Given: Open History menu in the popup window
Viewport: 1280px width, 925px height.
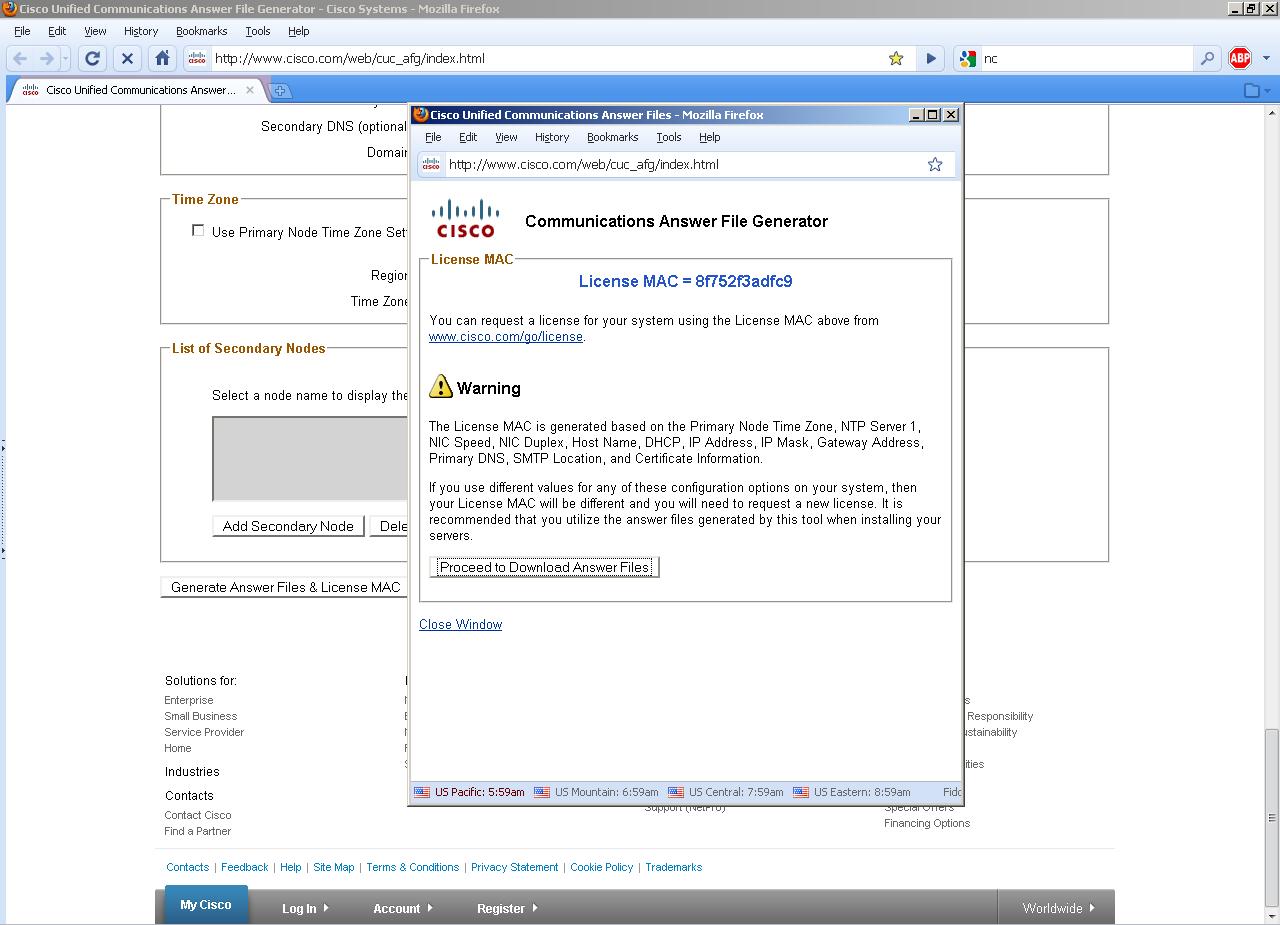Looking at the screenshot, I should (552, 137).
